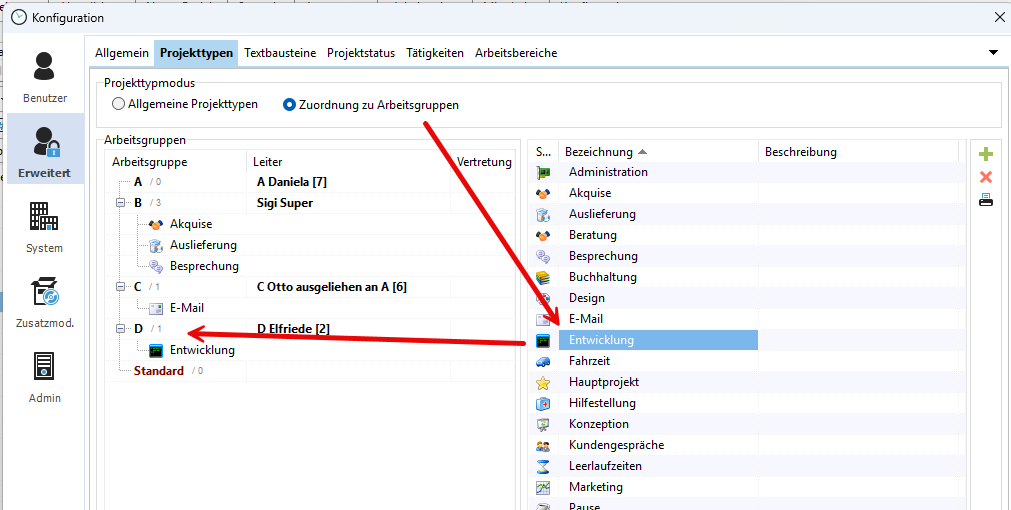Select Zuordnung zu Arbeitsgruppen radio button

[290, 104]
